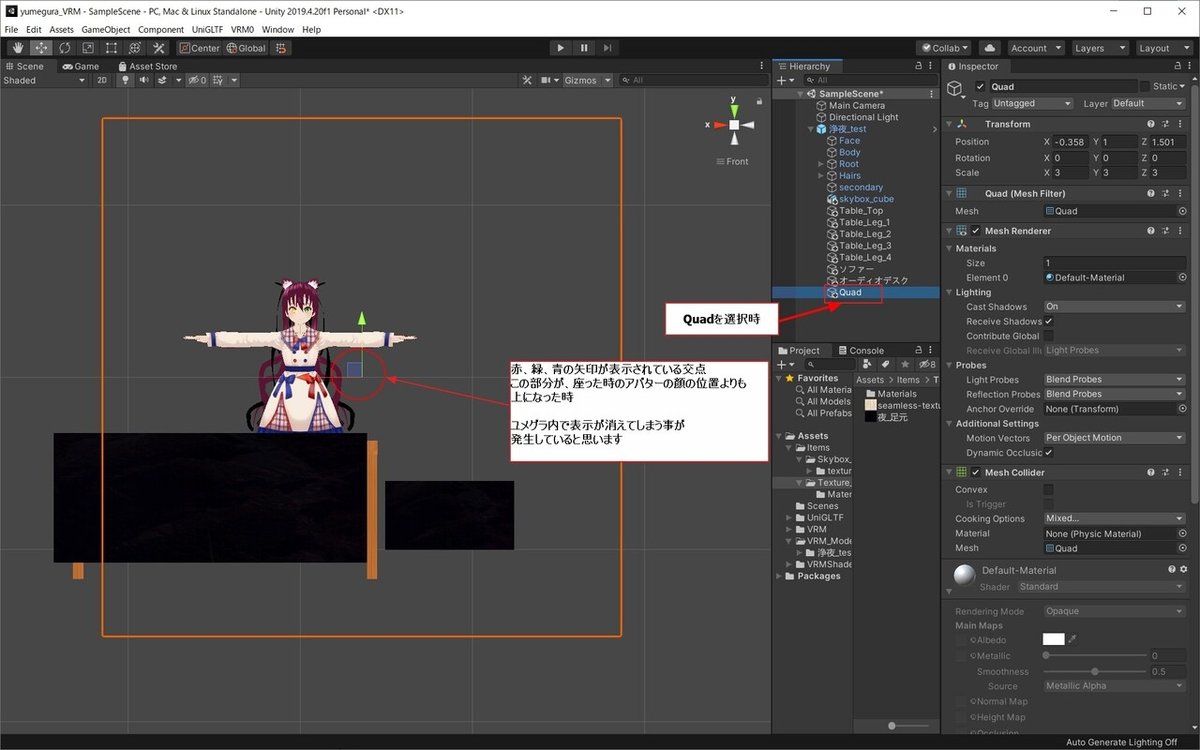Open Inspector panel options menu
The height and width of the screenshot is (750, 1200).
click(1188, 66)
